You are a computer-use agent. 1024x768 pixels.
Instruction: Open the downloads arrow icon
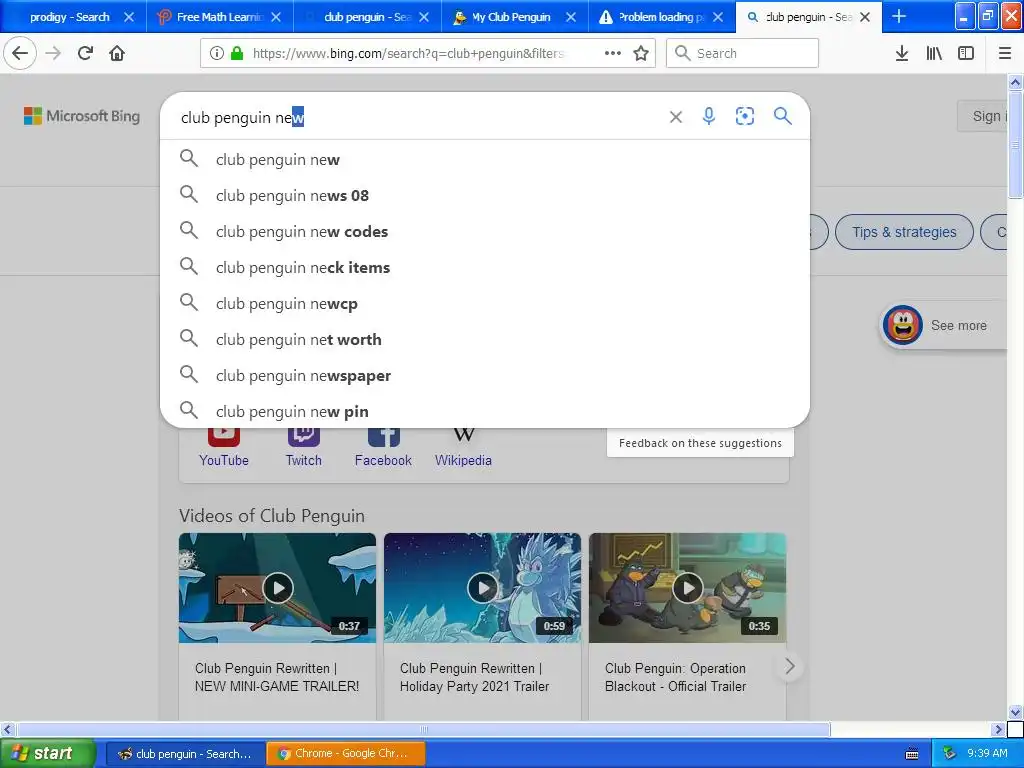(x=902, y=54)
